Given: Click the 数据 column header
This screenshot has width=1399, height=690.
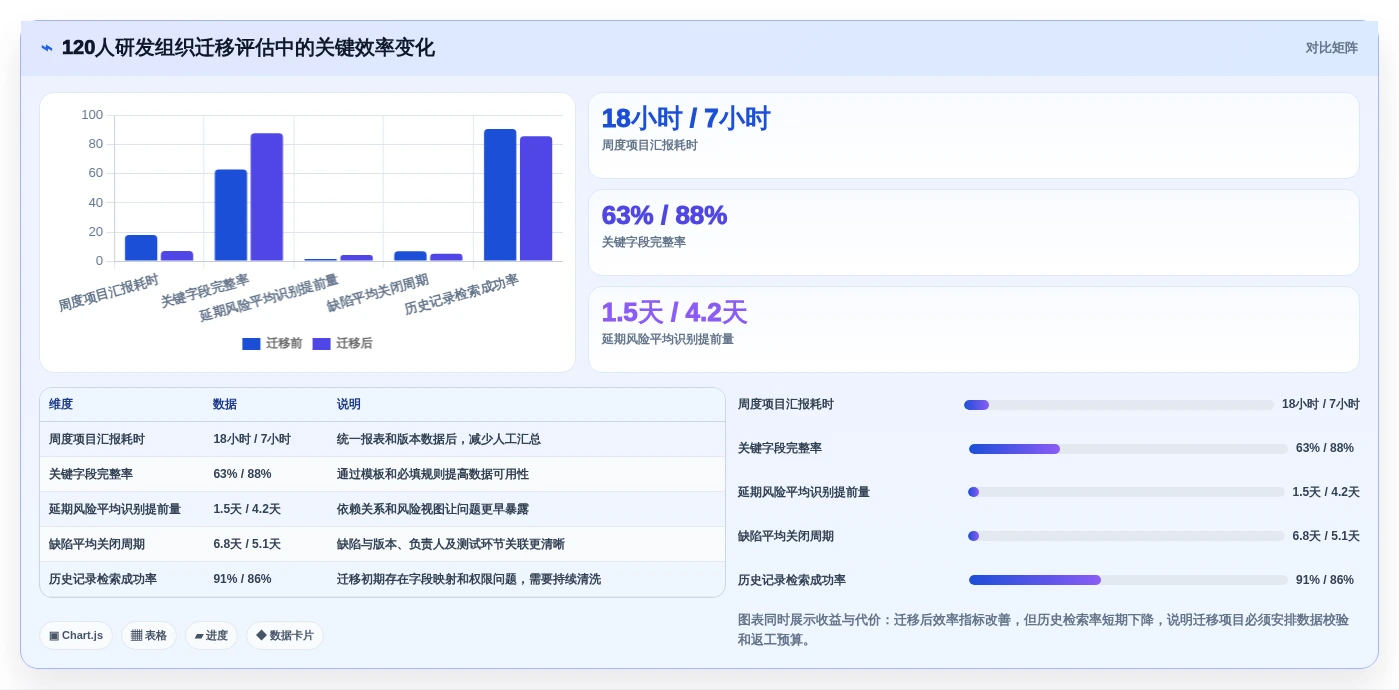Looking at the screenshot, I should pyautogui.click(x=225, y=405).
